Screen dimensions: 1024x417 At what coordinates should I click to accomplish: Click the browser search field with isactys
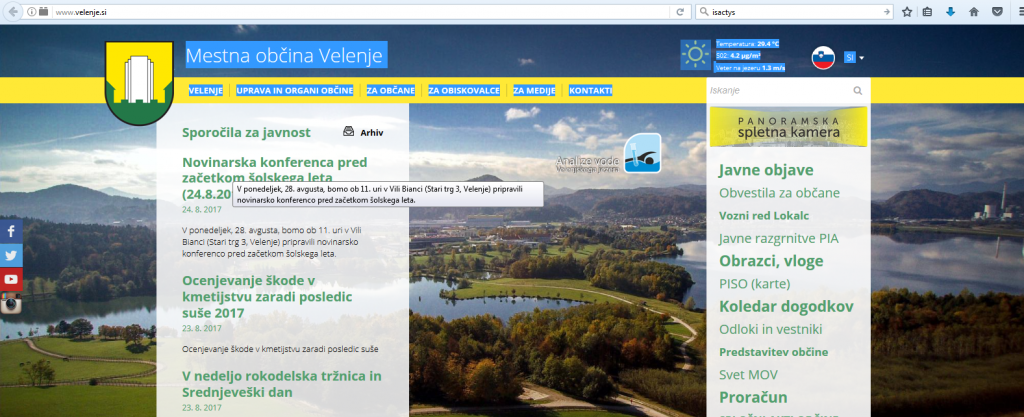[x=795, y=12]
